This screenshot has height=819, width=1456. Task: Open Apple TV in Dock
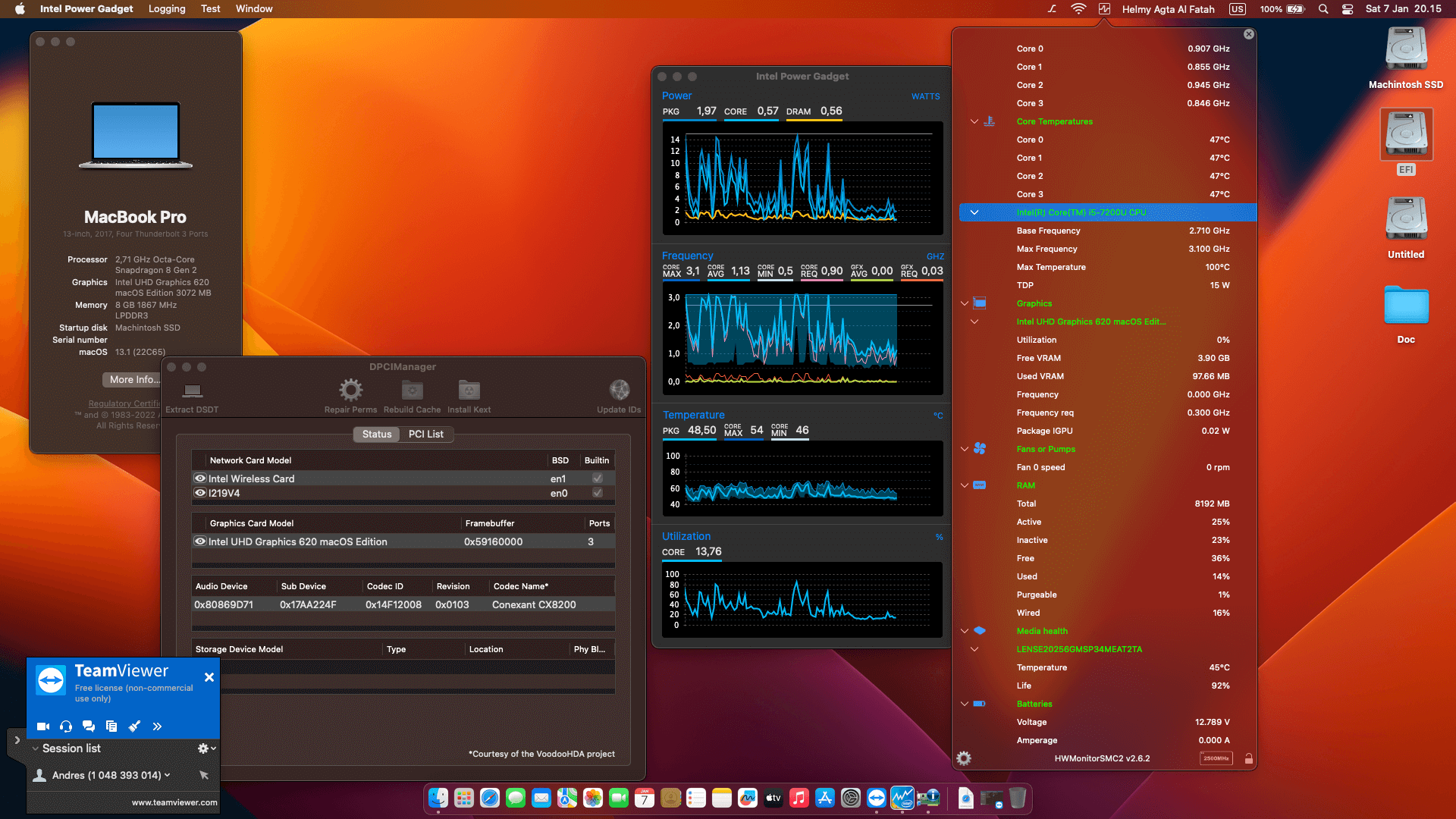[x=773, y=798]
